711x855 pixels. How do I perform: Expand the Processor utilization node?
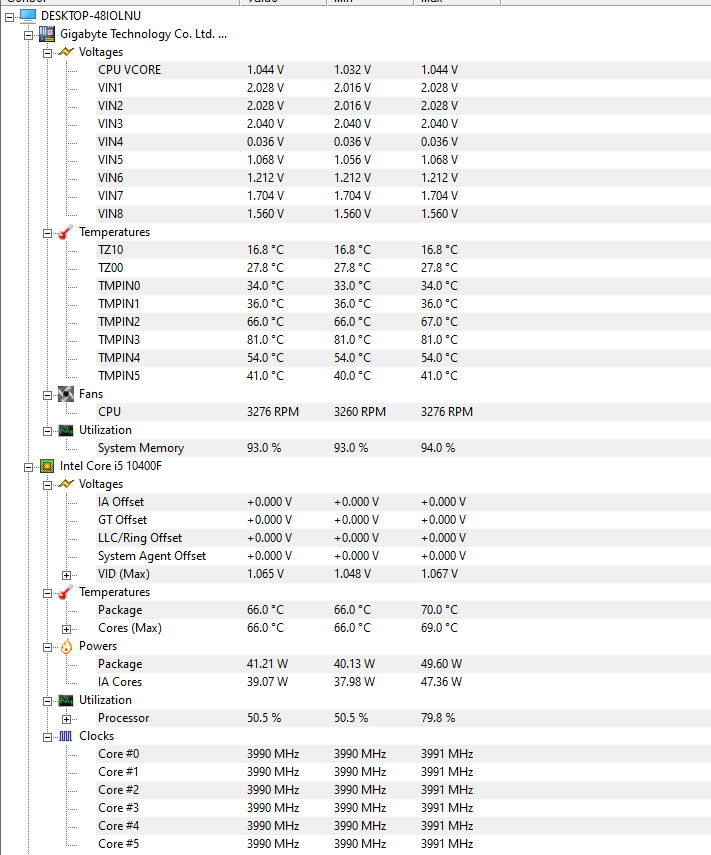67,719
